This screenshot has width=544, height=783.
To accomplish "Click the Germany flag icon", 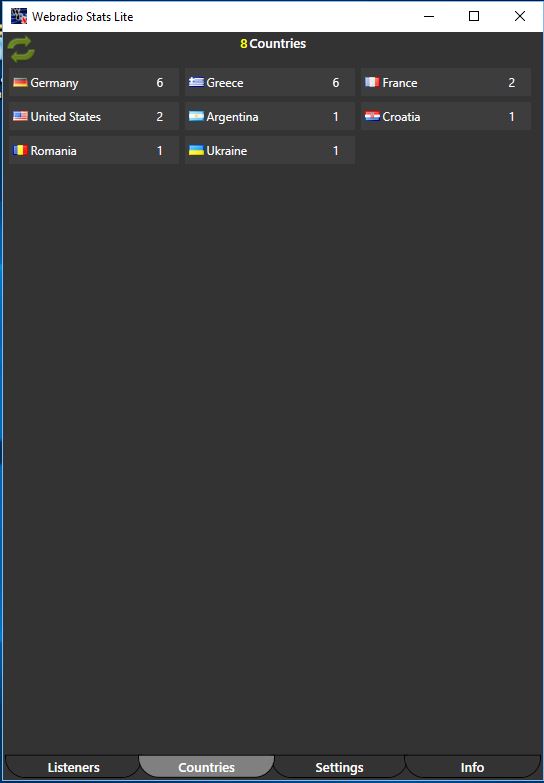I will point(20,82).
